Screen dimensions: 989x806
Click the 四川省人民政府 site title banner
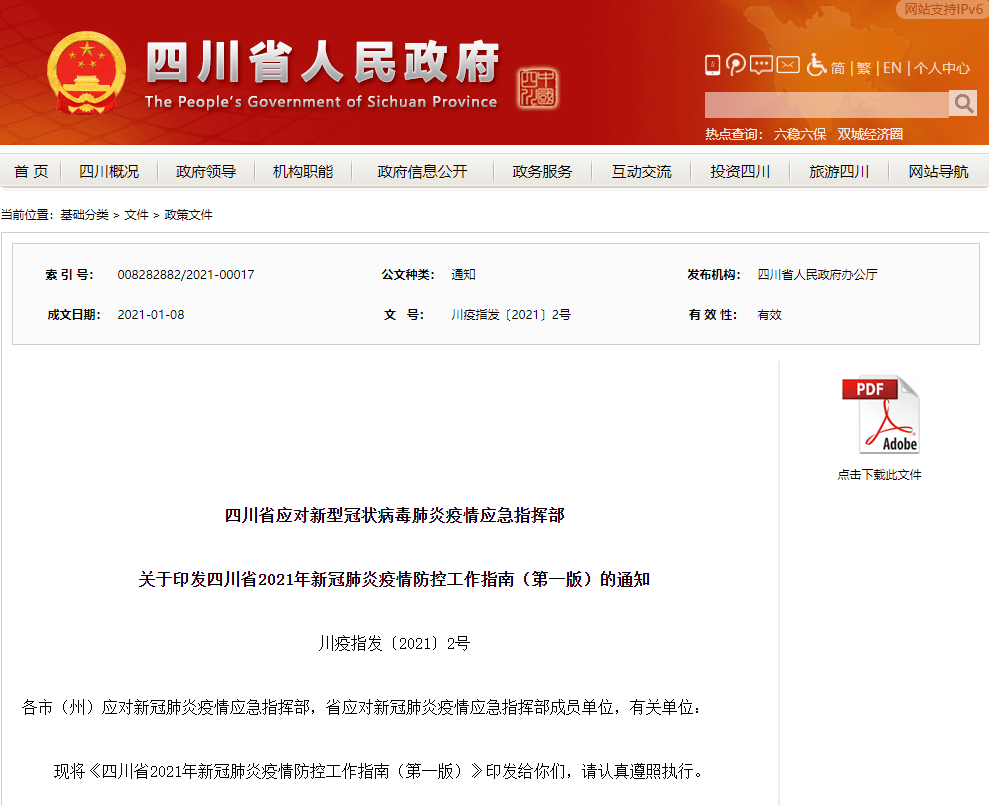click(x=322, y=62)
